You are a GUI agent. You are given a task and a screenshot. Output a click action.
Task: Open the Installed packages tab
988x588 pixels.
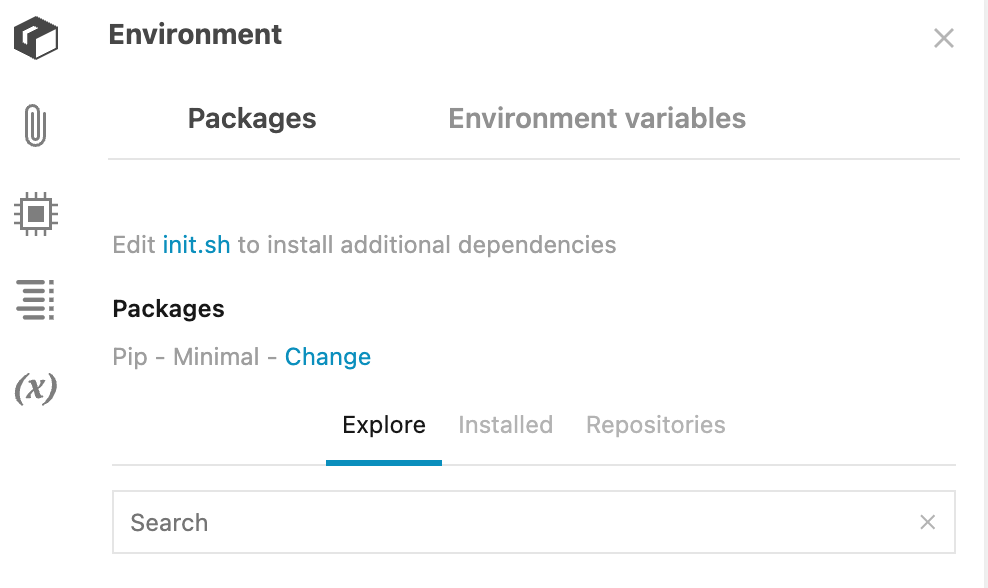(x=505, y=424)
